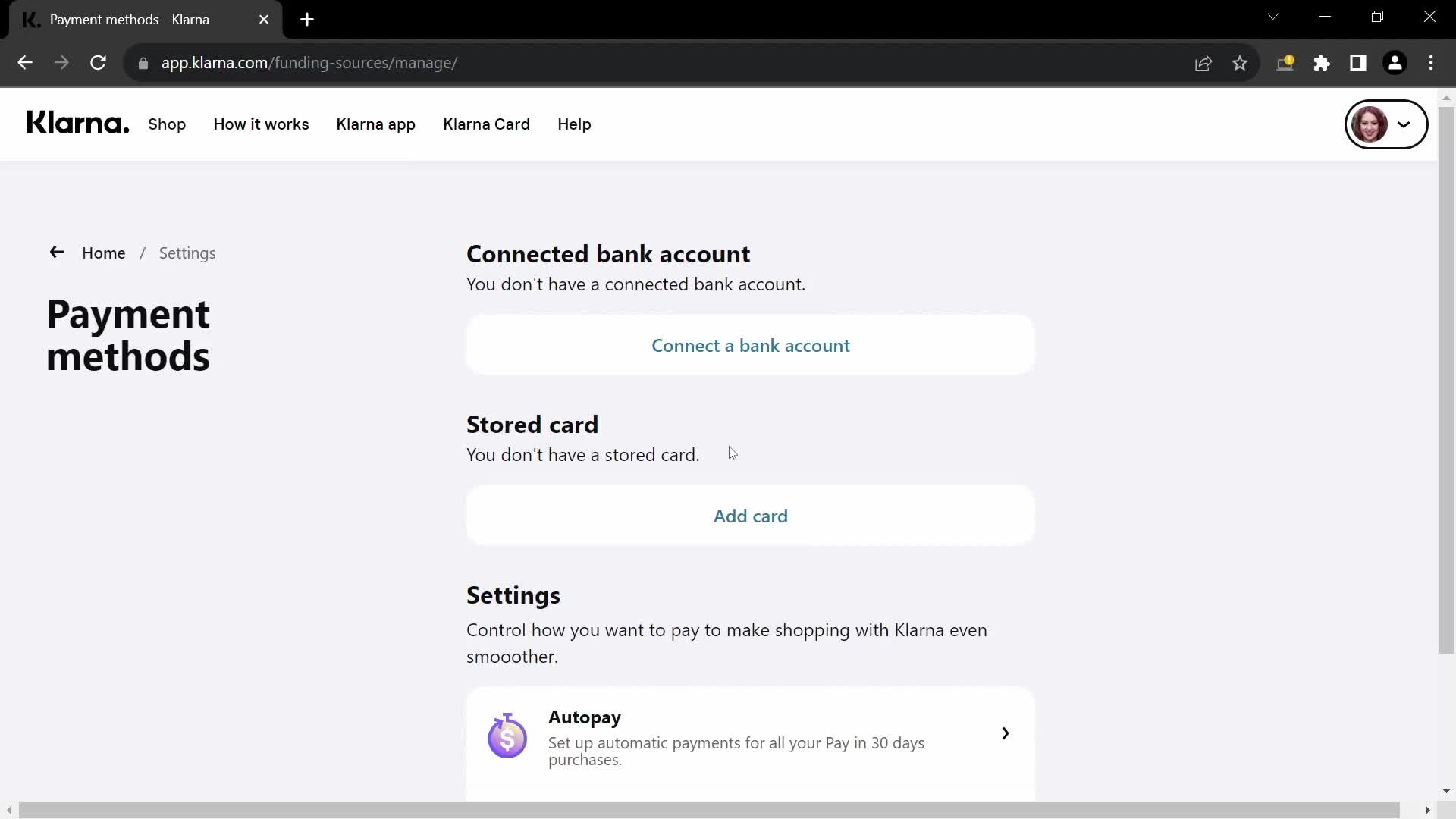Click the Payment methods heading
This screenshot has width=1456, height=819.
point(128,334)
